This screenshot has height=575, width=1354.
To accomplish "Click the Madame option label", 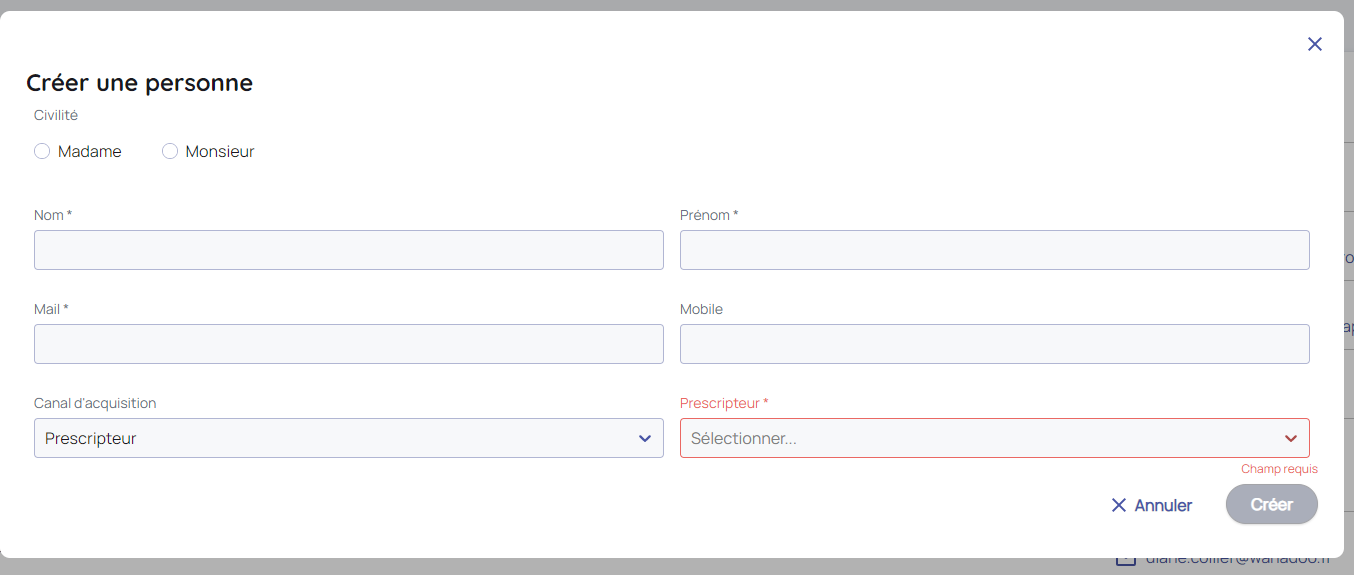I will [x=90, y=152].
